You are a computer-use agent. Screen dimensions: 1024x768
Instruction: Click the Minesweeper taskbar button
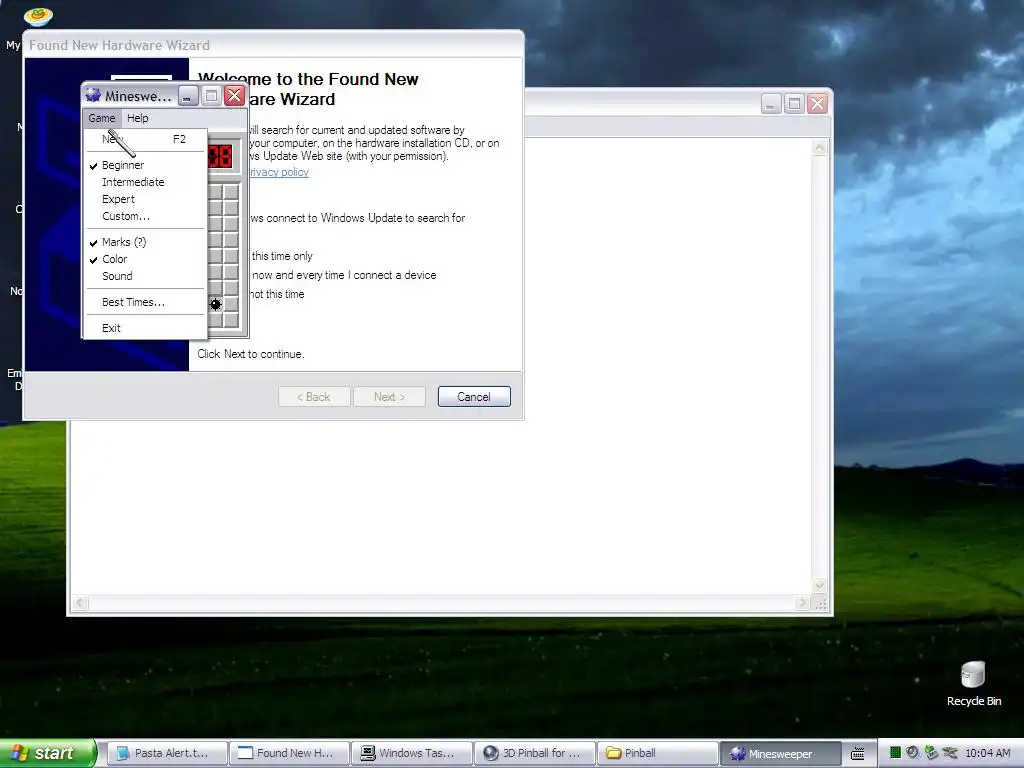(x=780, y=753)
